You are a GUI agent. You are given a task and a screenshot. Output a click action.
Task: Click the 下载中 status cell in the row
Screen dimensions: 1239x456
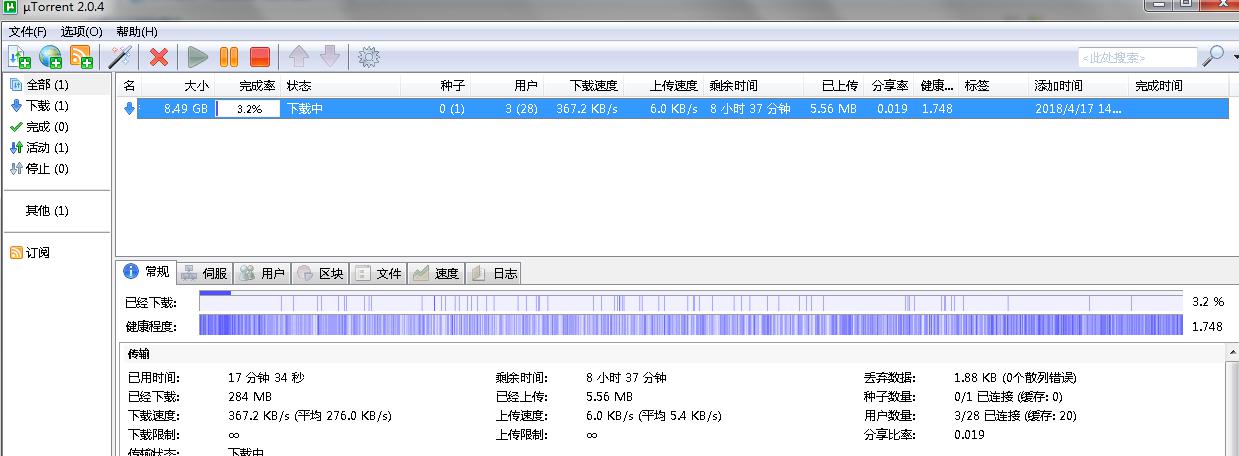pyautogui.click(x=305, y=108)
